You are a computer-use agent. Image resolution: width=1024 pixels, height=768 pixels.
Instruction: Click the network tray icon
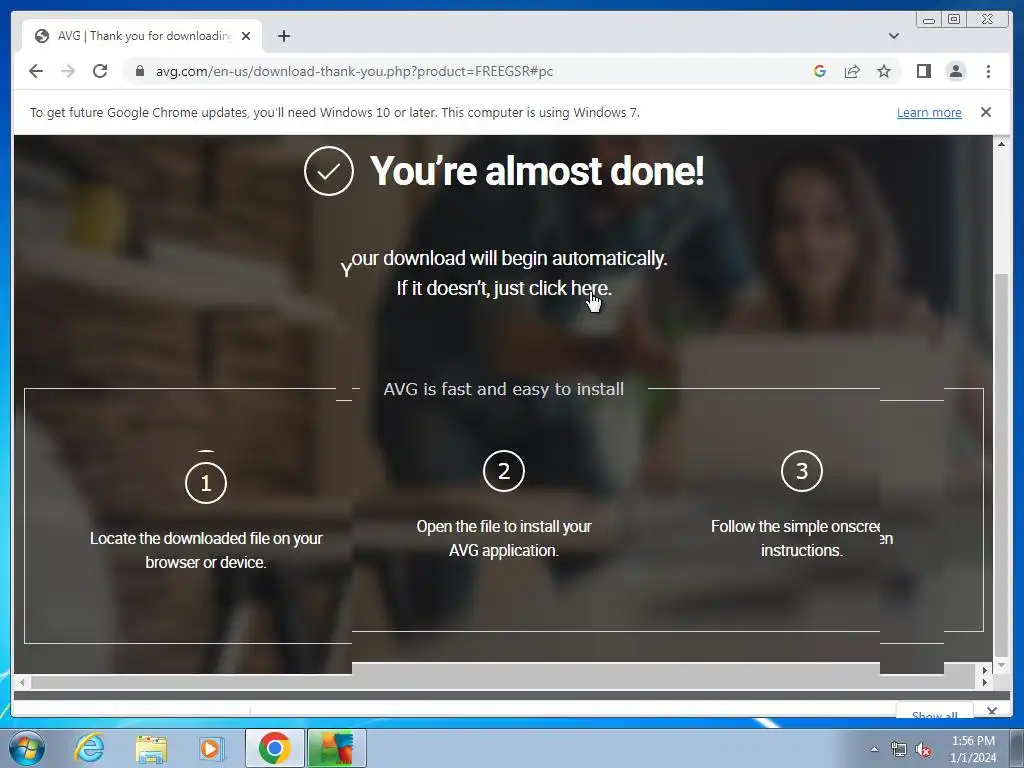(899, 749)
